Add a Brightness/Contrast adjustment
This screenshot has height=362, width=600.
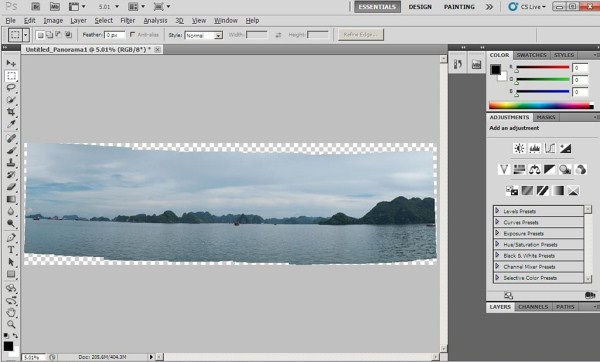click(519, 148)
